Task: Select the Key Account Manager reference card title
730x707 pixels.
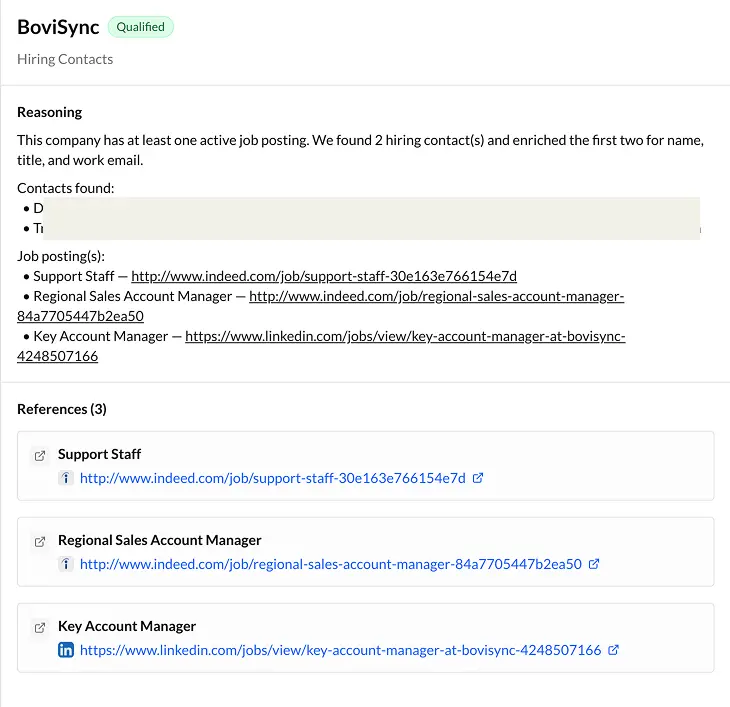Action: click(x=127, y=626)
